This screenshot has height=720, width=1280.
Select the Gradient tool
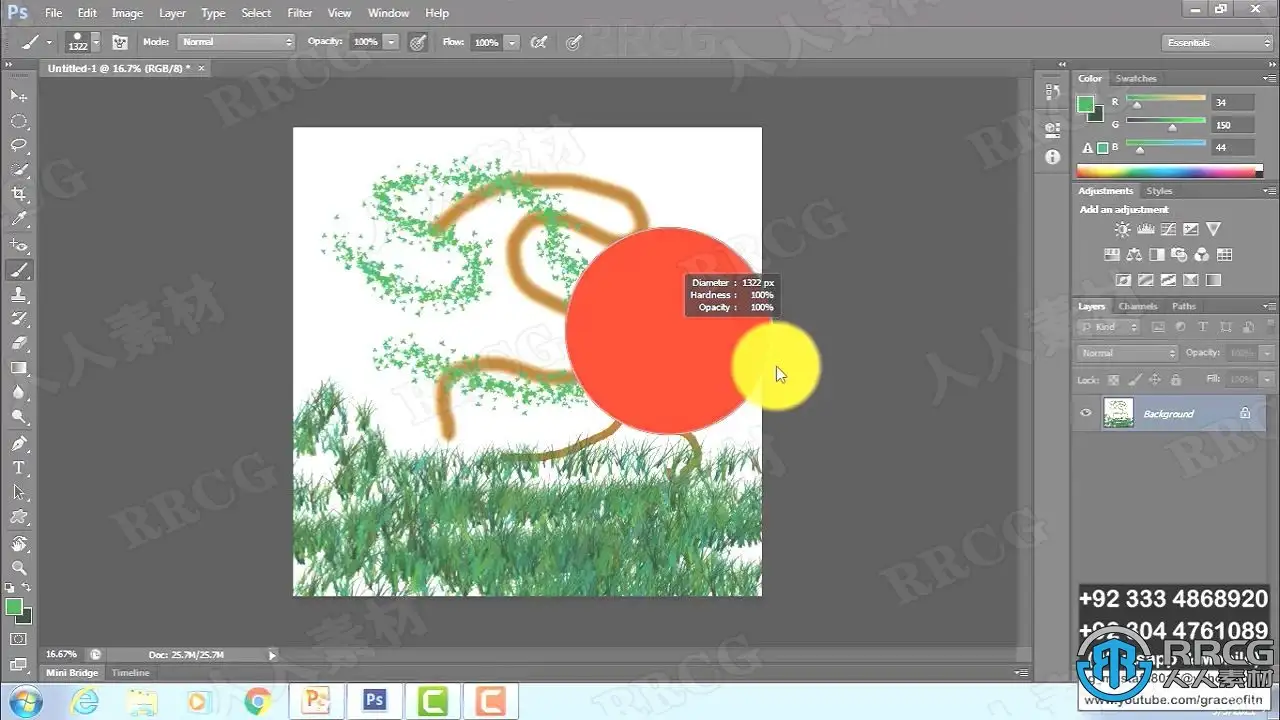pos(18,369)
